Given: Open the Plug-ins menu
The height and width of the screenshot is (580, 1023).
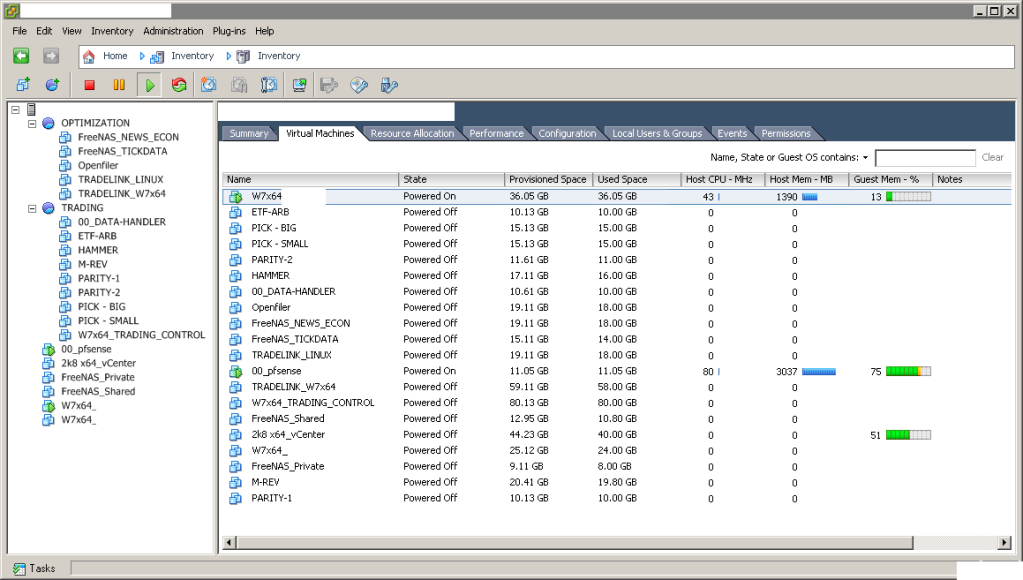Looking at the screenshot, I should click(x=229, y=31).
